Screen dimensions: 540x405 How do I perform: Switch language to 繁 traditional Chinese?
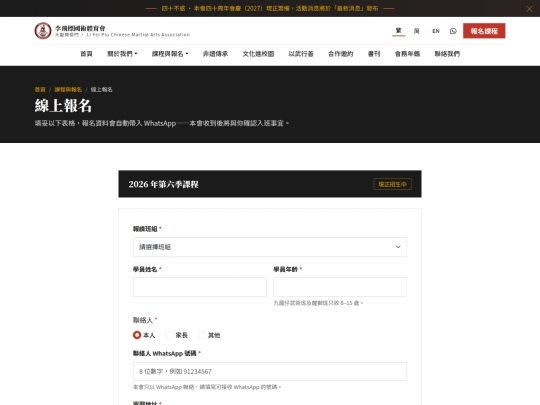(x=398, y=31)
